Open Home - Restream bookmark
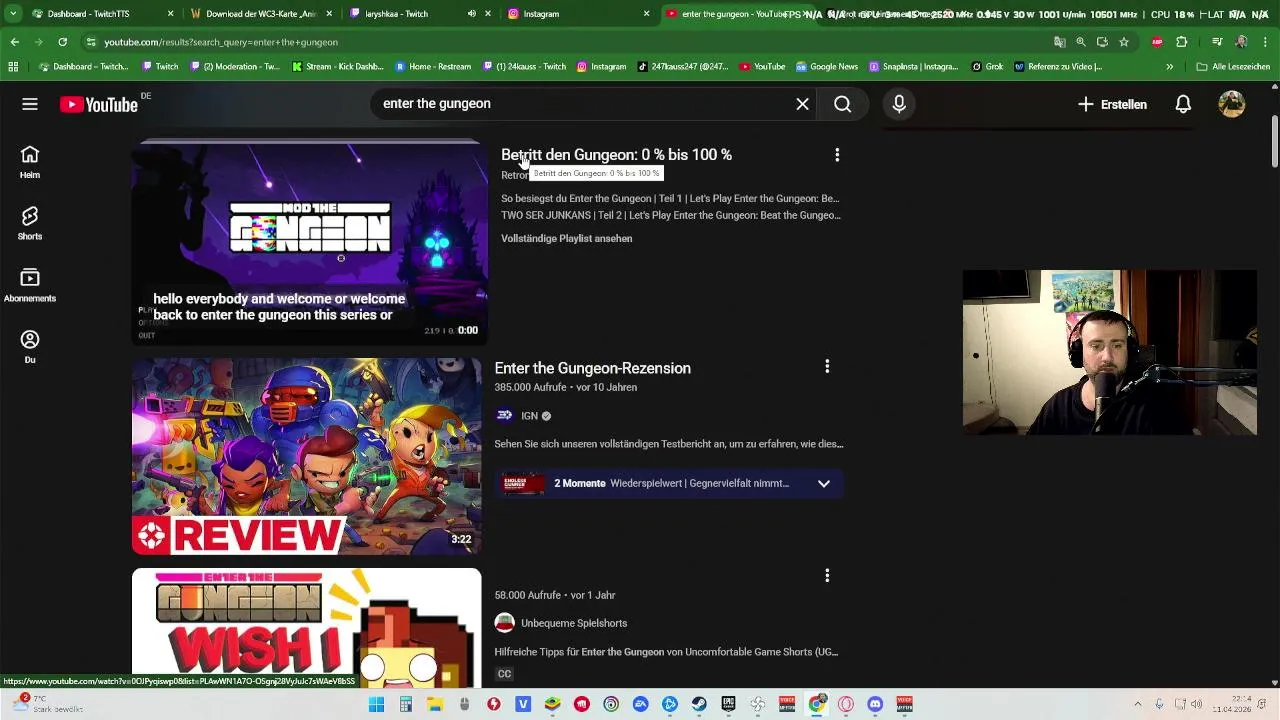Viewport: 1280px width, 720px height. 434,67
